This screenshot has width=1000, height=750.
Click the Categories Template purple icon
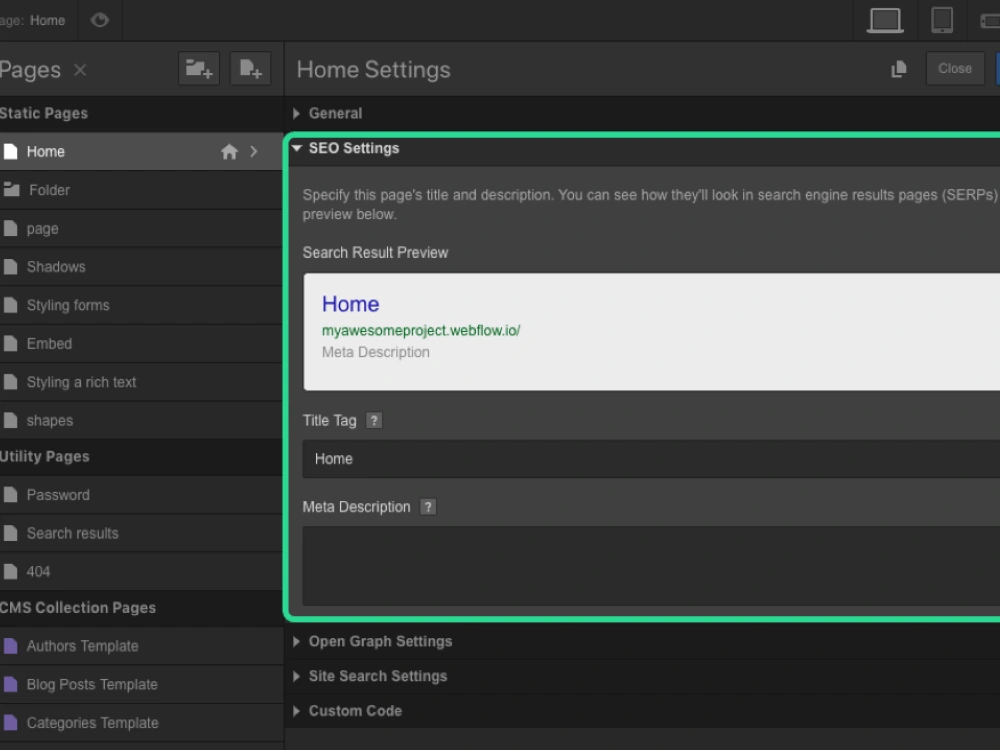tap(10, 723)
